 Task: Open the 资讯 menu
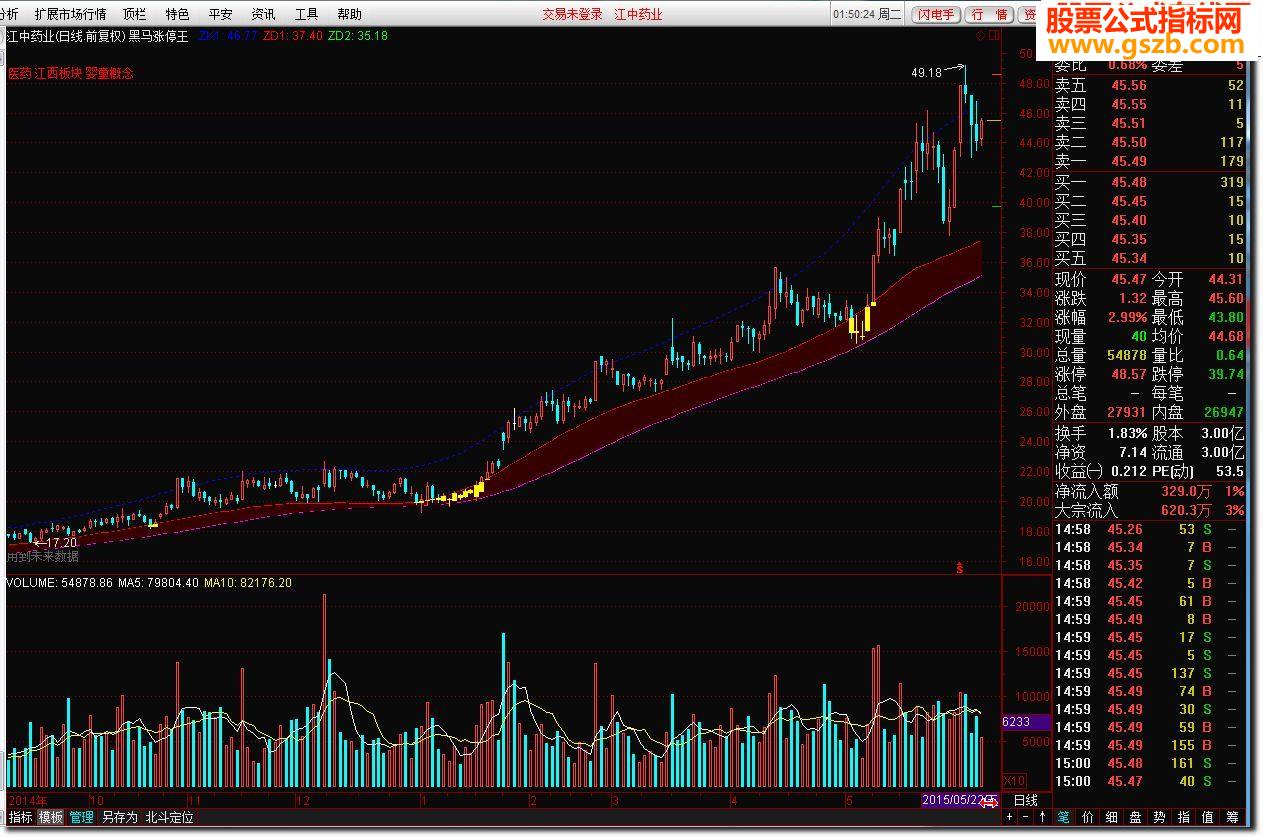[263, 14]
